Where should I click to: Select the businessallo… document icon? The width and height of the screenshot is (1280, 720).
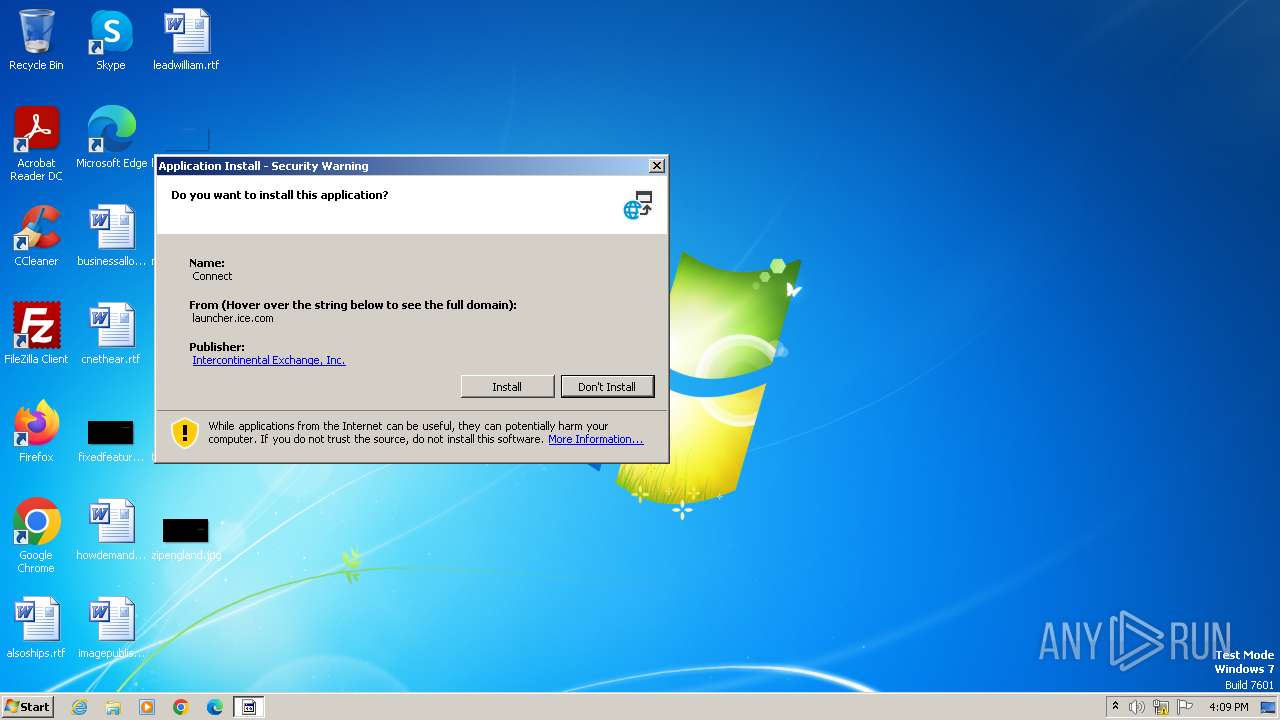[x=111, y=236]
